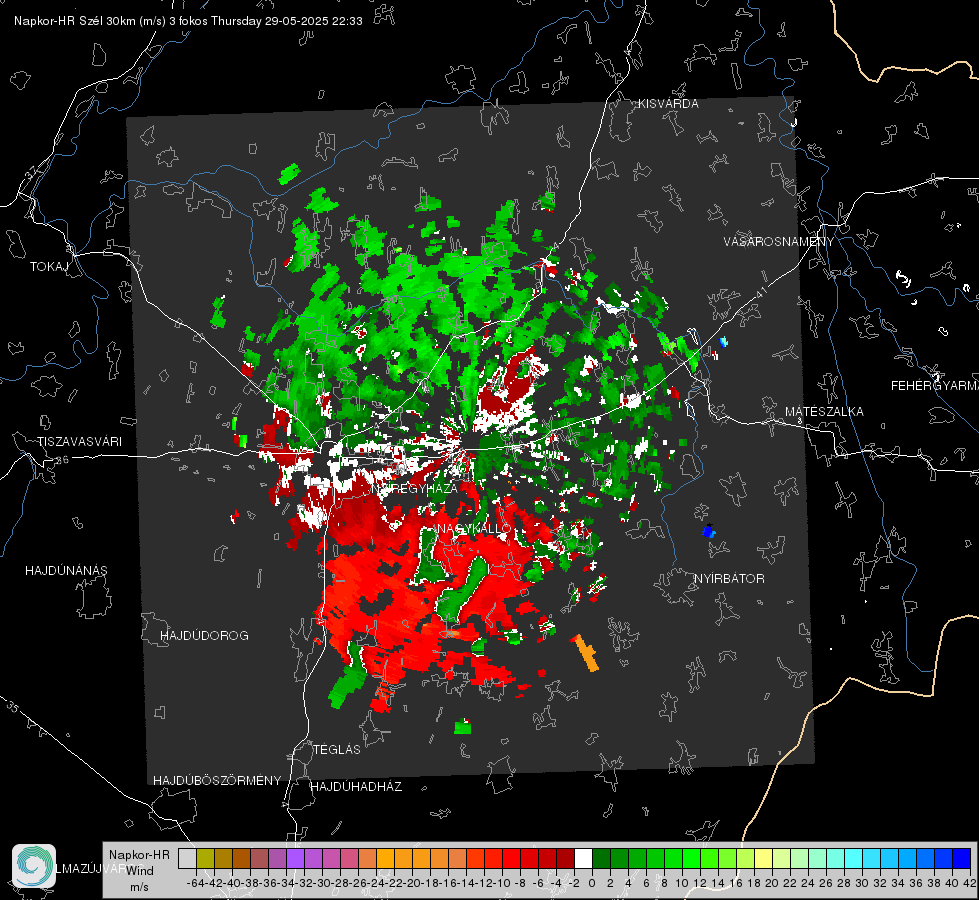Click the small blue echo northwest of Nyírbátor
979x900 pixels.
pos(708,532)
